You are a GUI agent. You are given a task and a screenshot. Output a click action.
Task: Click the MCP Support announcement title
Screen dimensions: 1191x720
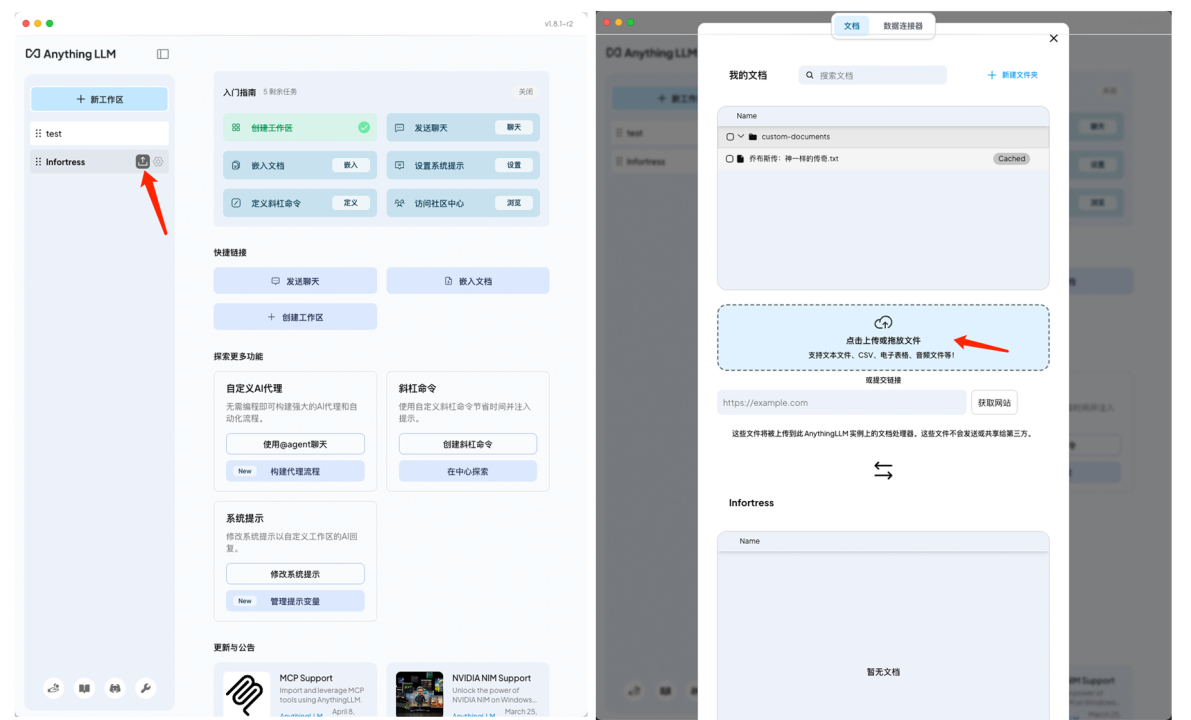tap(305, 677)
